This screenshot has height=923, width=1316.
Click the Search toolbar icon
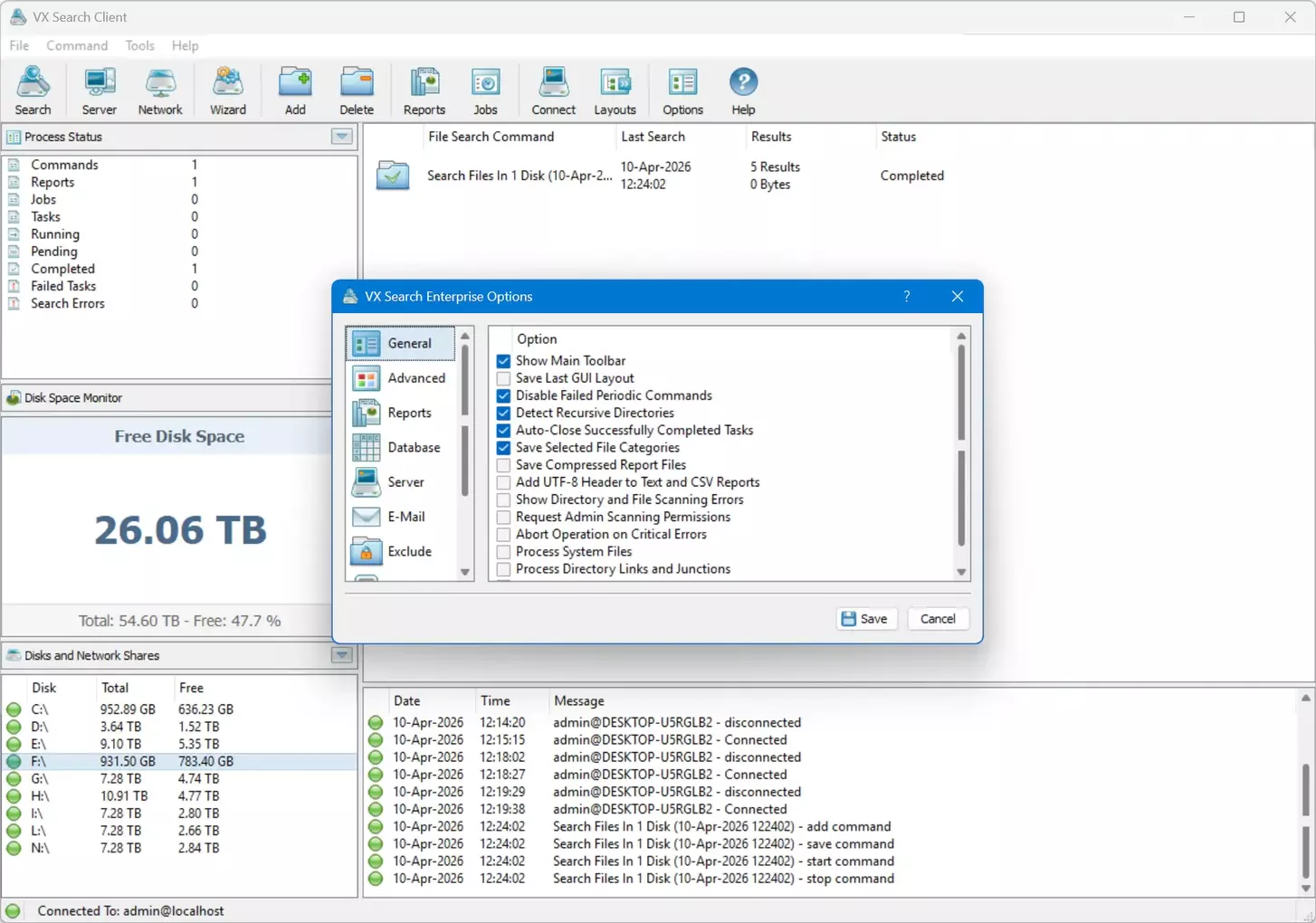coord(33,90)
